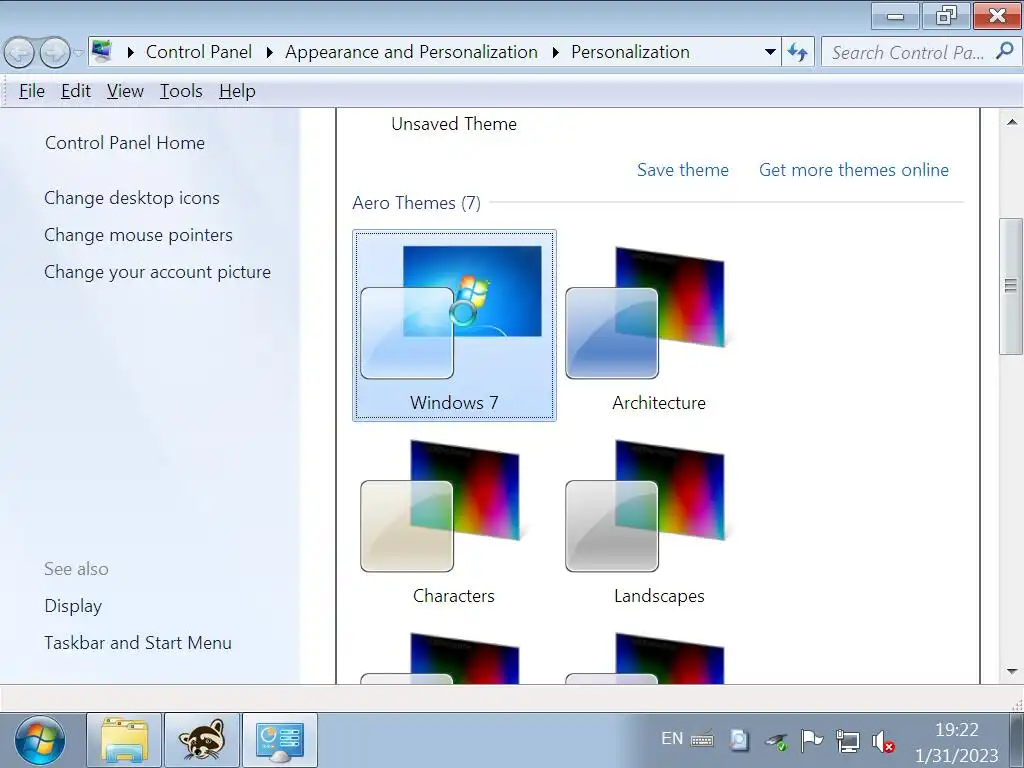Viewport: 1024px width, 768px height.
Task: Click the keyboard icon in tray
Action: [x=702, y=740]
